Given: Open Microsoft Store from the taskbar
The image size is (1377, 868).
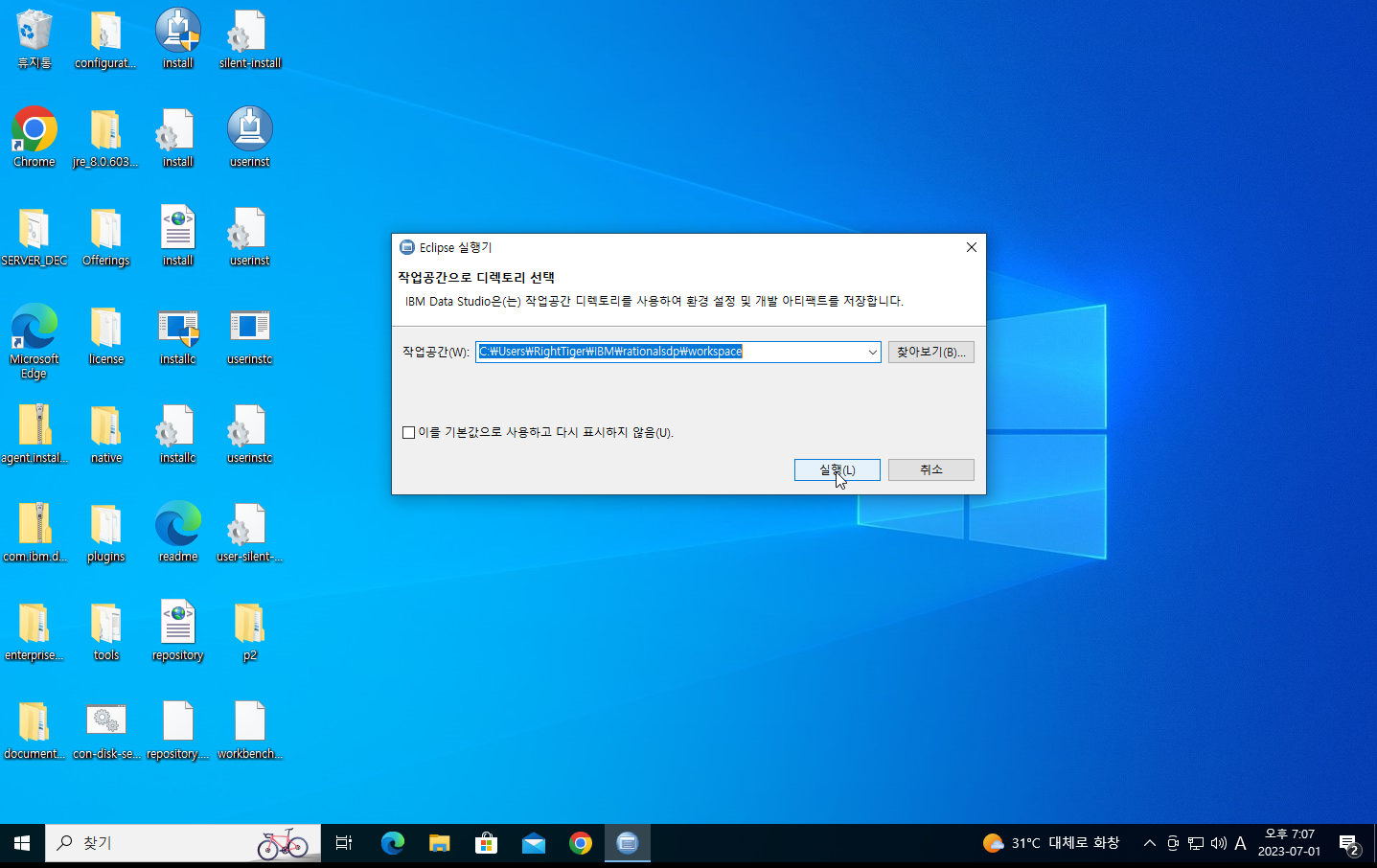Looking at the screenshot, I should (487, 843).
